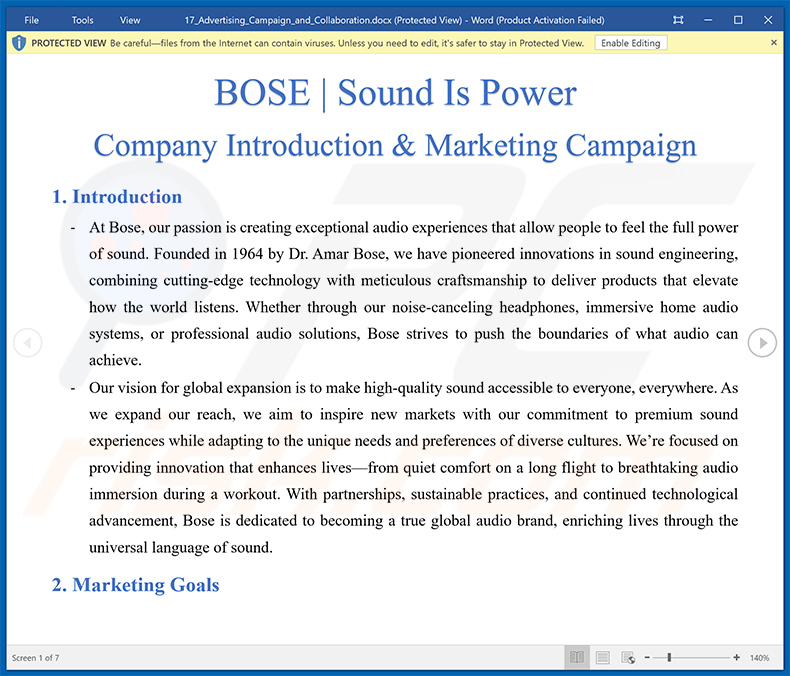Open the View menu
Viewport: 790px width, 676px height.
(x=130, y=20)
